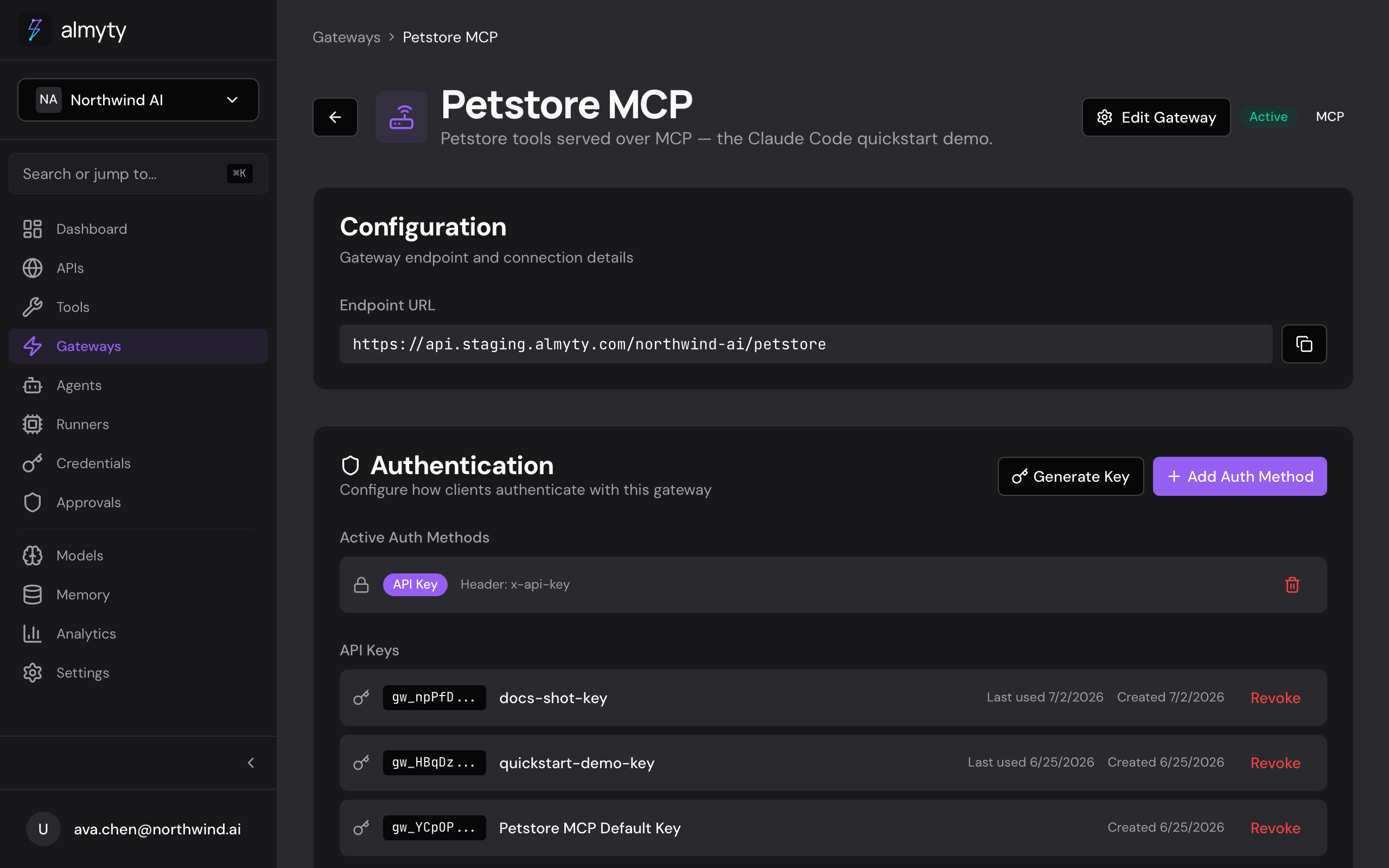
Task: Click key icon on docs-shot-key row
Action: (361, 698)
